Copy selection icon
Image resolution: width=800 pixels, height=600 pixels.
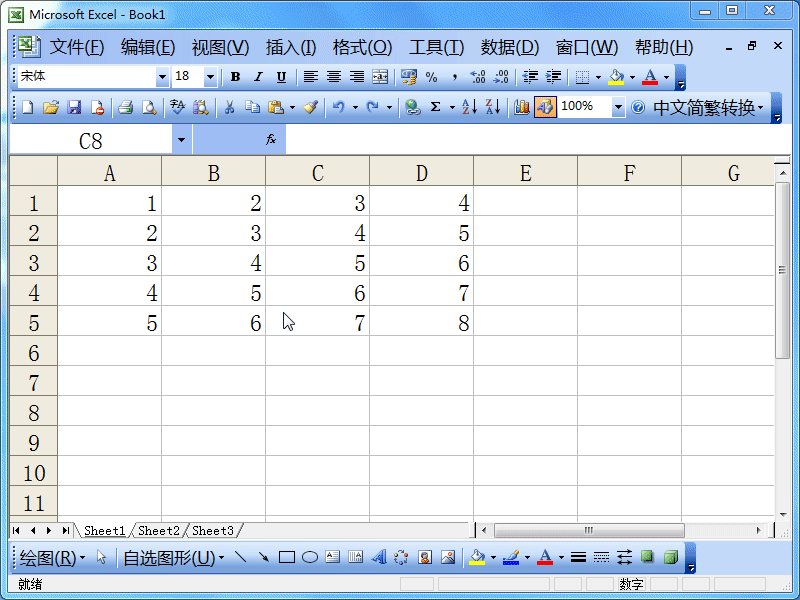[252, 108]
